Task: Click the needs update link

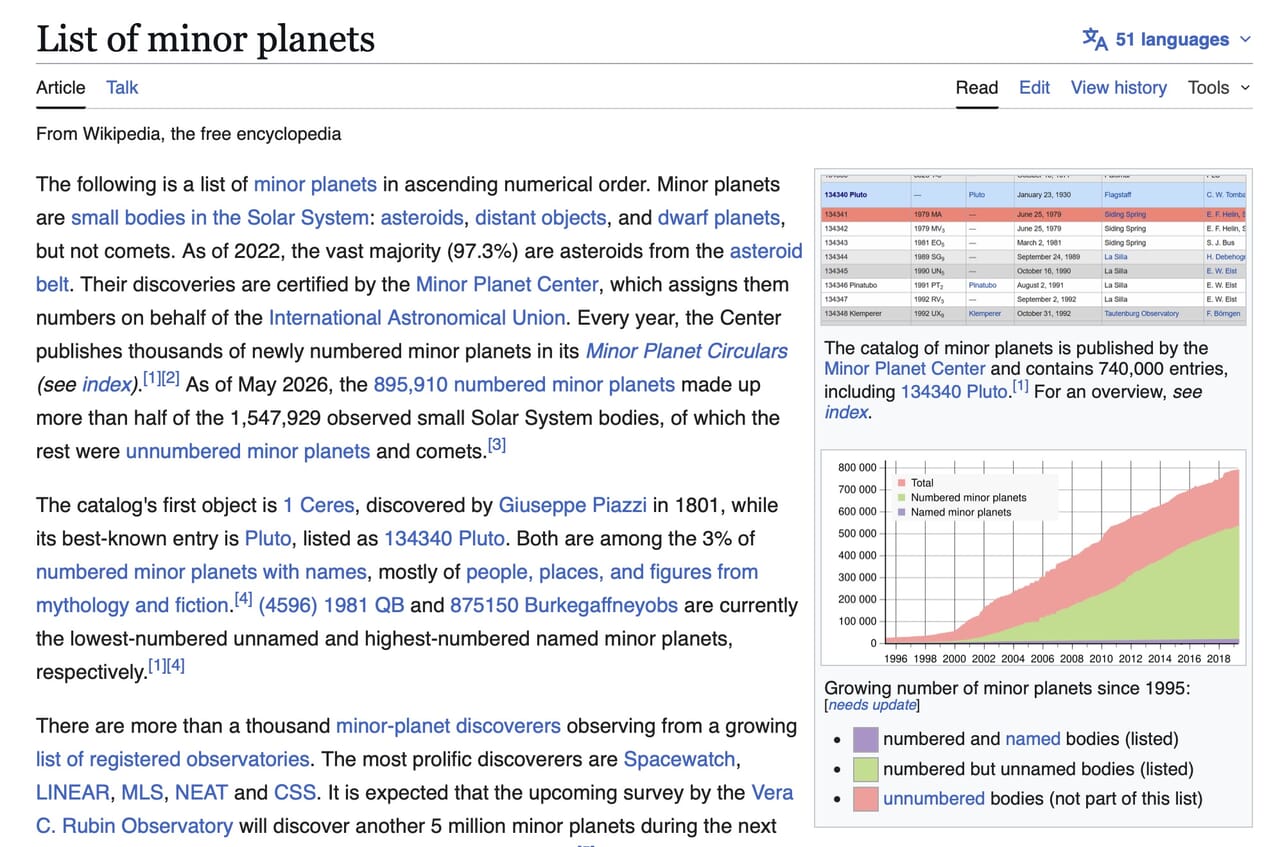Action: 871,705
